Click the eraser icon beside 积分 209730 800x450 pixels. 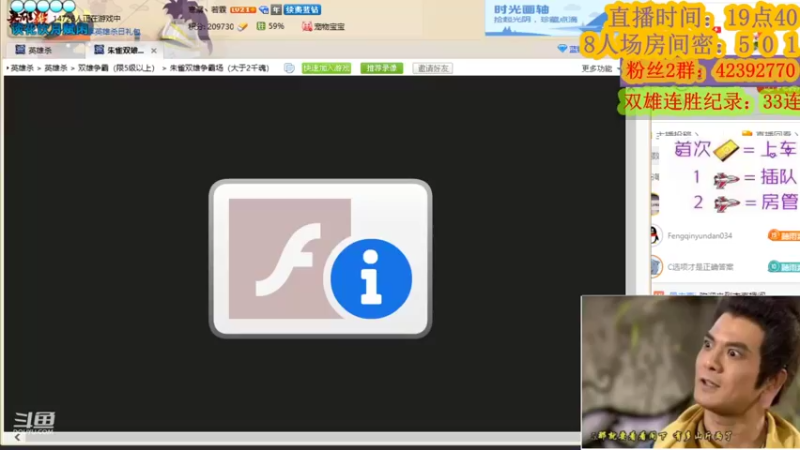[x=242, y=27]
